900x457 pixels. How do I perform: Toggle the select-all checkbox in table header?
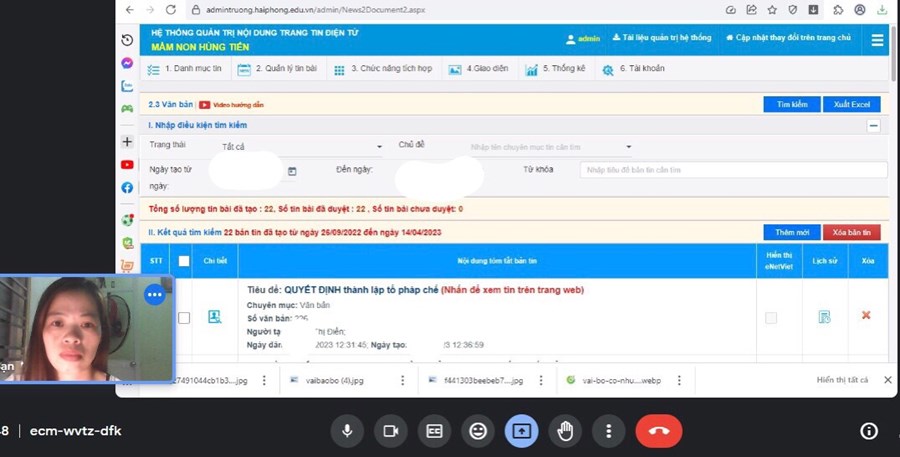[x=183, y=262]
